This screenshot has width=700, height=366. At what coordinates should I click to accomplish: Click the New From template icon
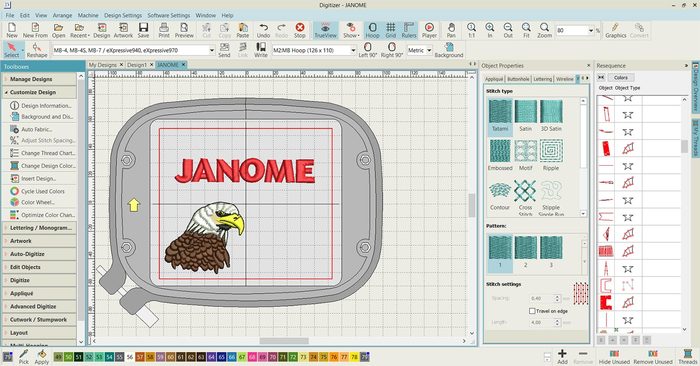35,30
